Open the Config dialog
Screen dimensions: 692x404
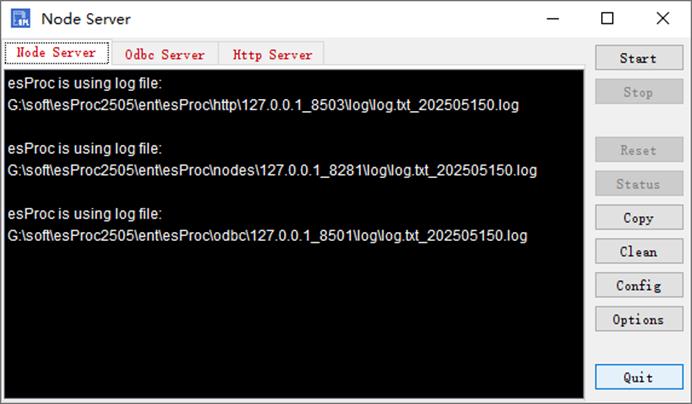point(639,286)
